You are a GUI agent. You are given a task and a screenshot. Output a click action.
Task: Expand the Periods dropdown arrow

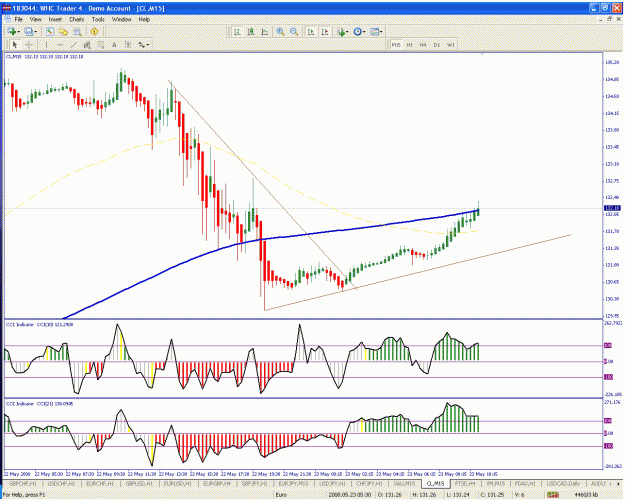(x=364, y=31)
